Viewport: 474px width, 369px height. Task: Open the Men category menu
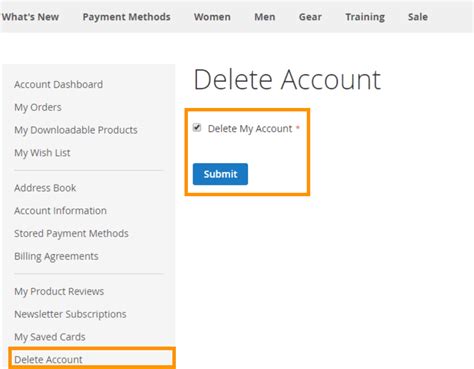(265, 17)
